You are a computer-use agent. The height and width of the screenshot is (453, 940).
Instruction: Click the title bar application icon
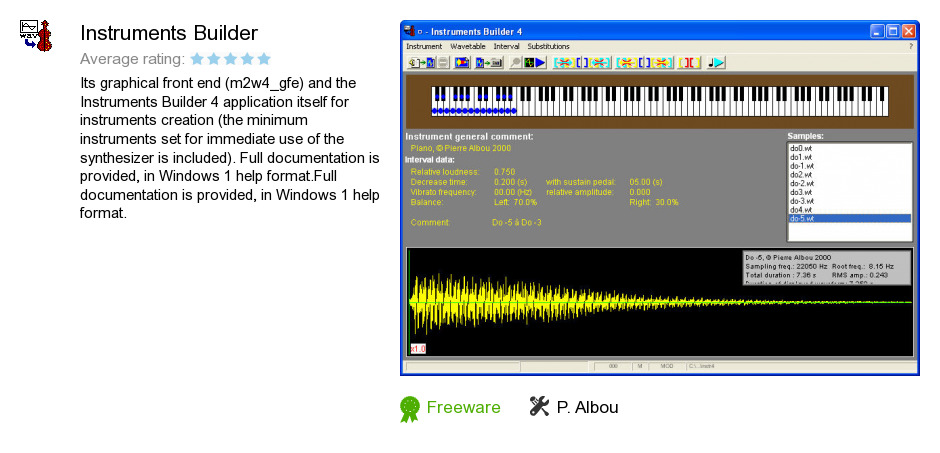pyautogui.click(x=409, y=31)
